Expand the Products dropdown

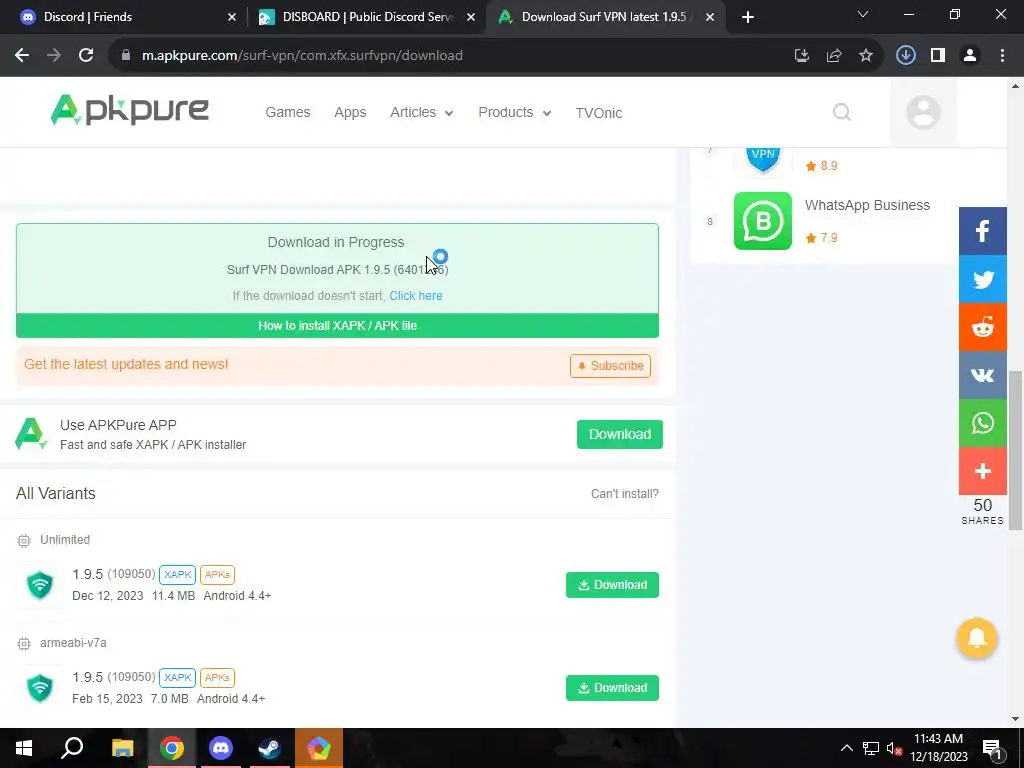(x=515, y=112)
